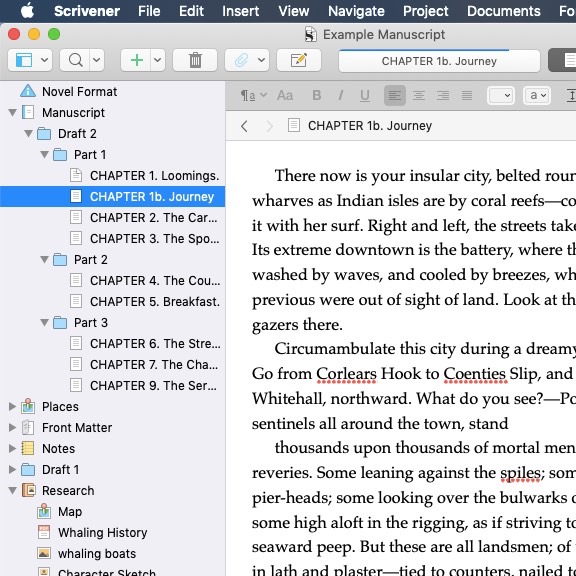
Task: Go forward in editor history
Action: [270, 126]
